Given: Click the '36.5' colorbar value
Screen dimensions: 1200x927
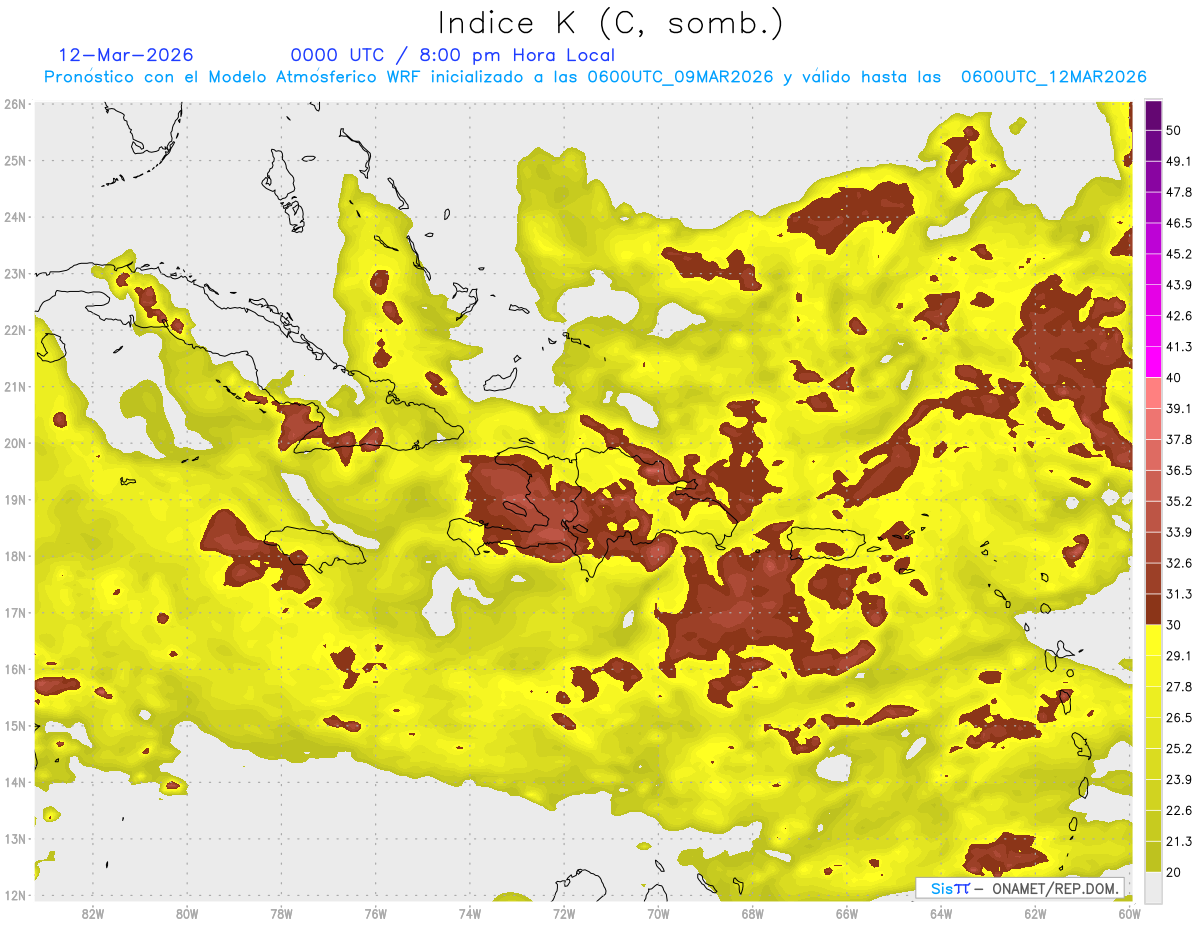Looking at the screenshot, I should click(1179, 470).
